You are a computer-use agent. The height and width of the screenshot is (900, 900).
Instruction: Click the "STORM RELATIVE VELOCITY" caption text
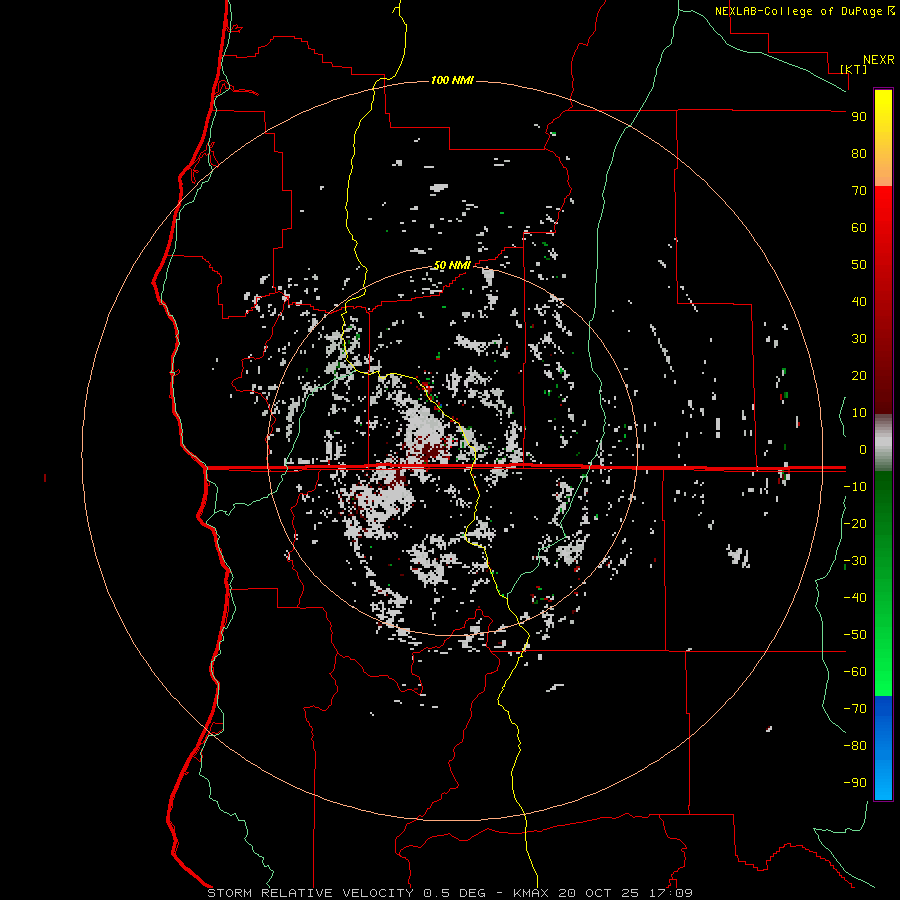coord(310,893)
